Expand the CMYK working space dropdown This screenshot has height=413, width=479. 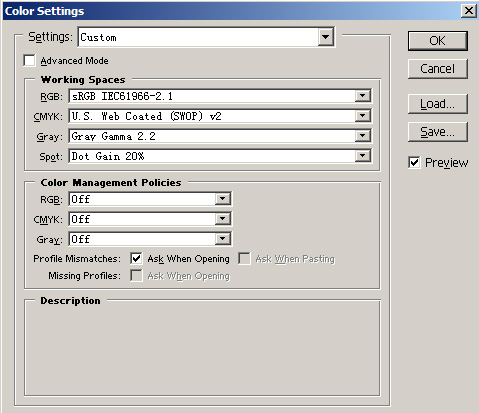362,116
